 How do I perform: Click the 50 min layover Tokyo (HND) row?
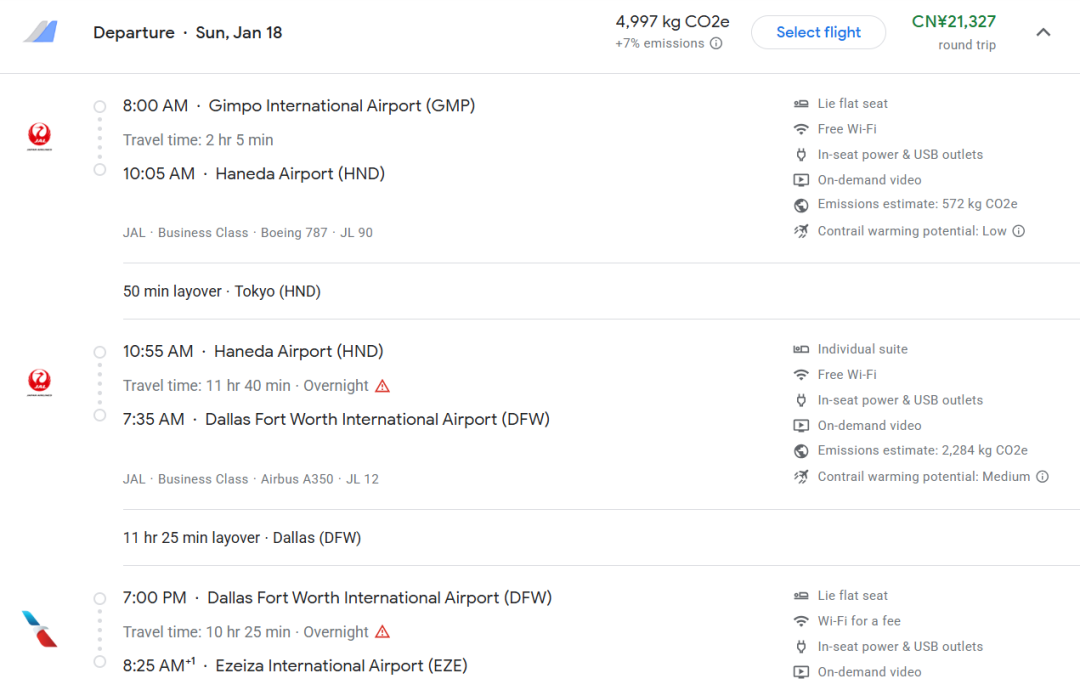[222, 292]
